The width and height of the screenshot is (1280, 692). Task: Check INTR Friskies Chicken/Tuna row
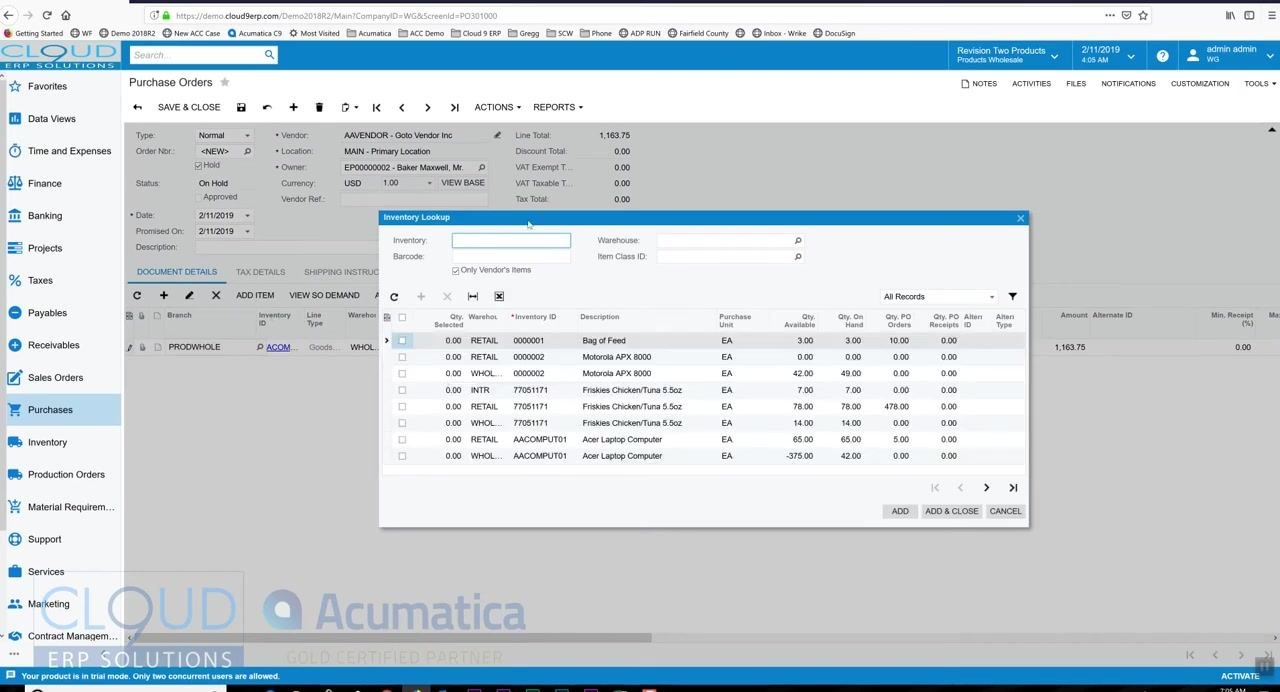pos(402,390)
